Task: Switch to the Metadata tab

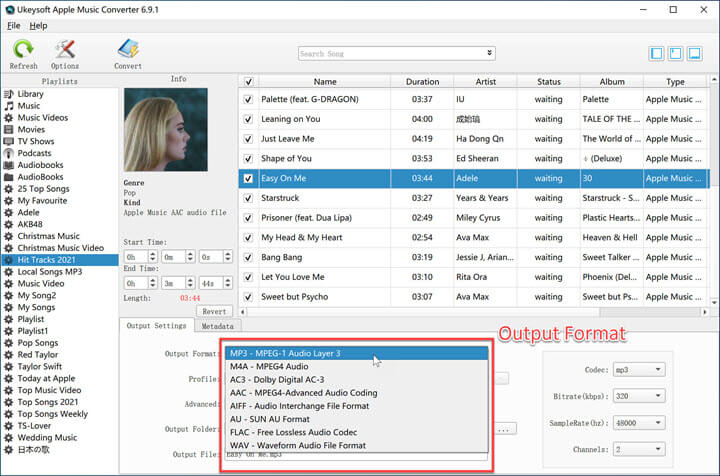Action: click(x=217, y=326)
